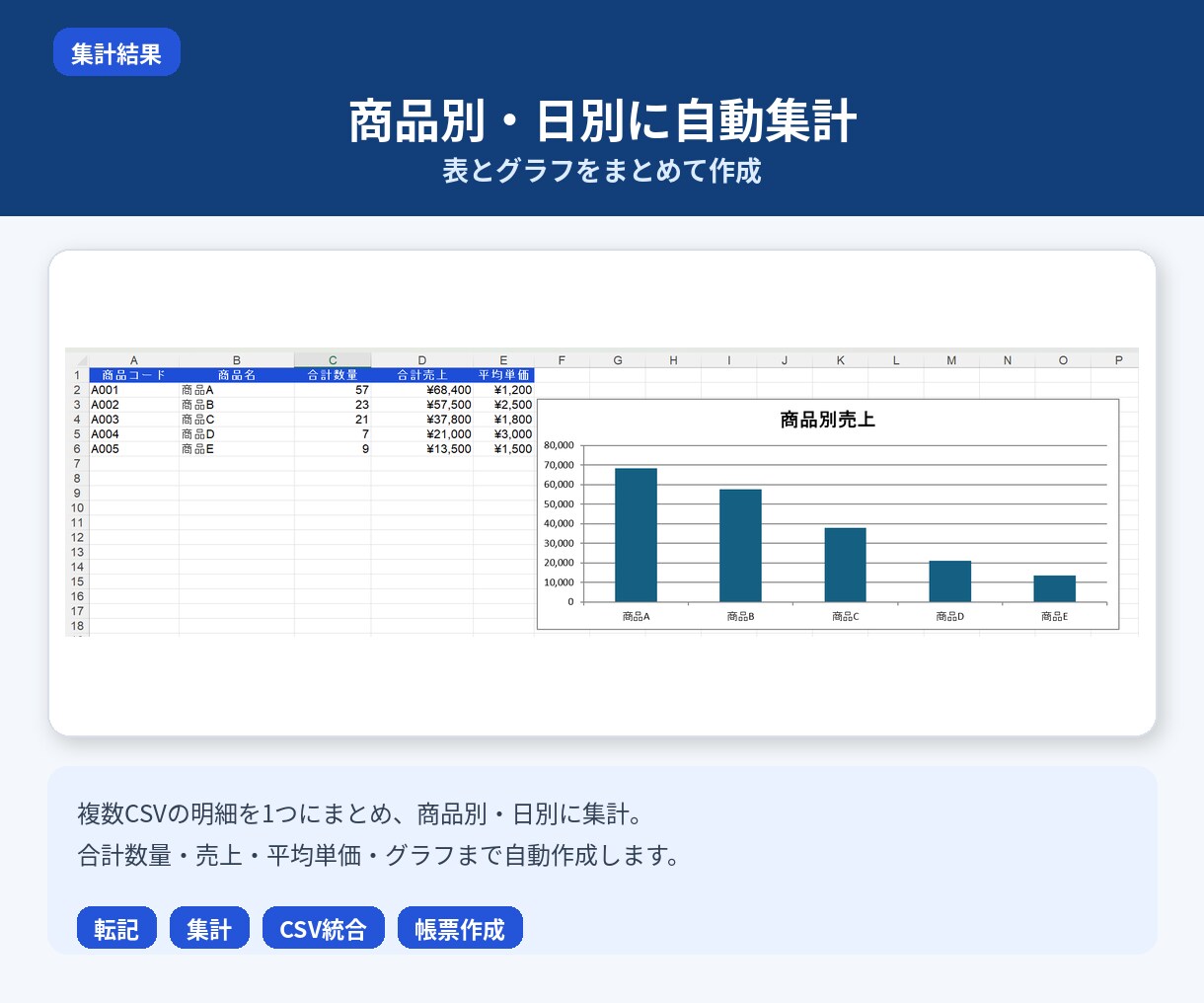Click the chart title 商品別売上
Screen dimensions: 1204x1003
[x=827, y=421]
